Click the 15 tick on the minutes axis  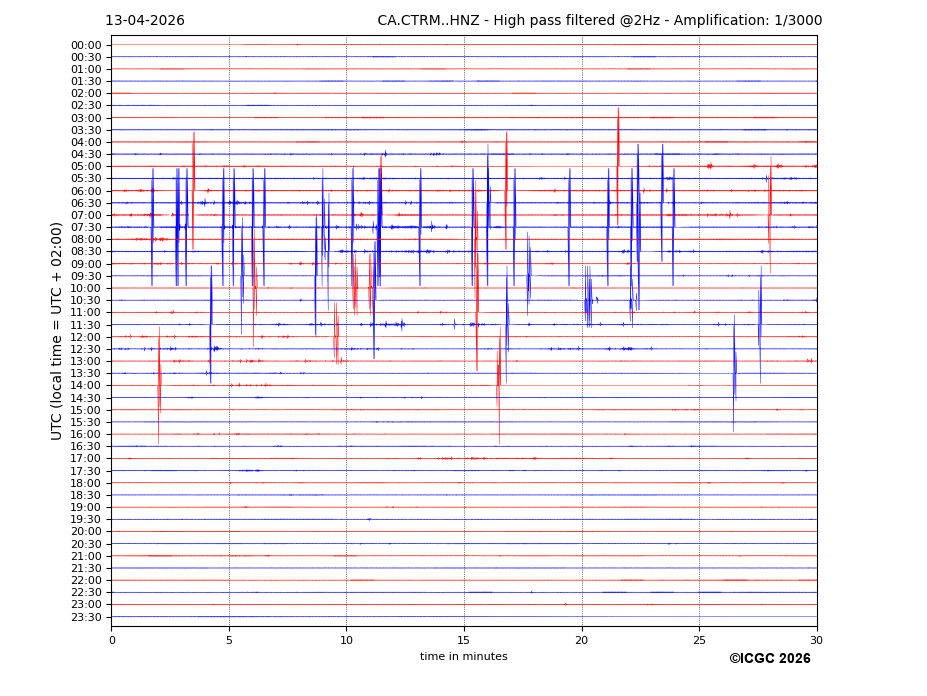[464, 640]
